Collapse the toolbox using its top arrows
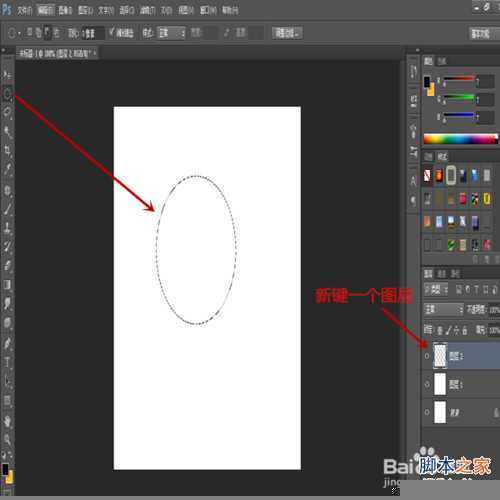This screenshot has height=500, width=500. 3,51
